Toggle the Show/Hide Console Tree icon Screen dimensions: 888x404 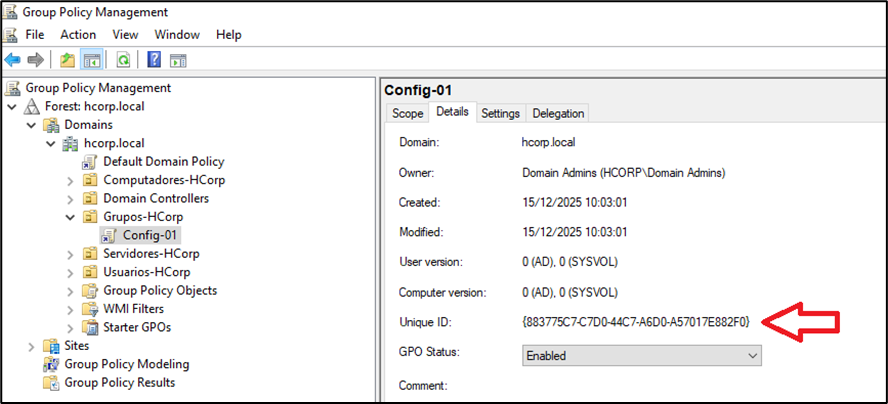click(x=90, y=60)
